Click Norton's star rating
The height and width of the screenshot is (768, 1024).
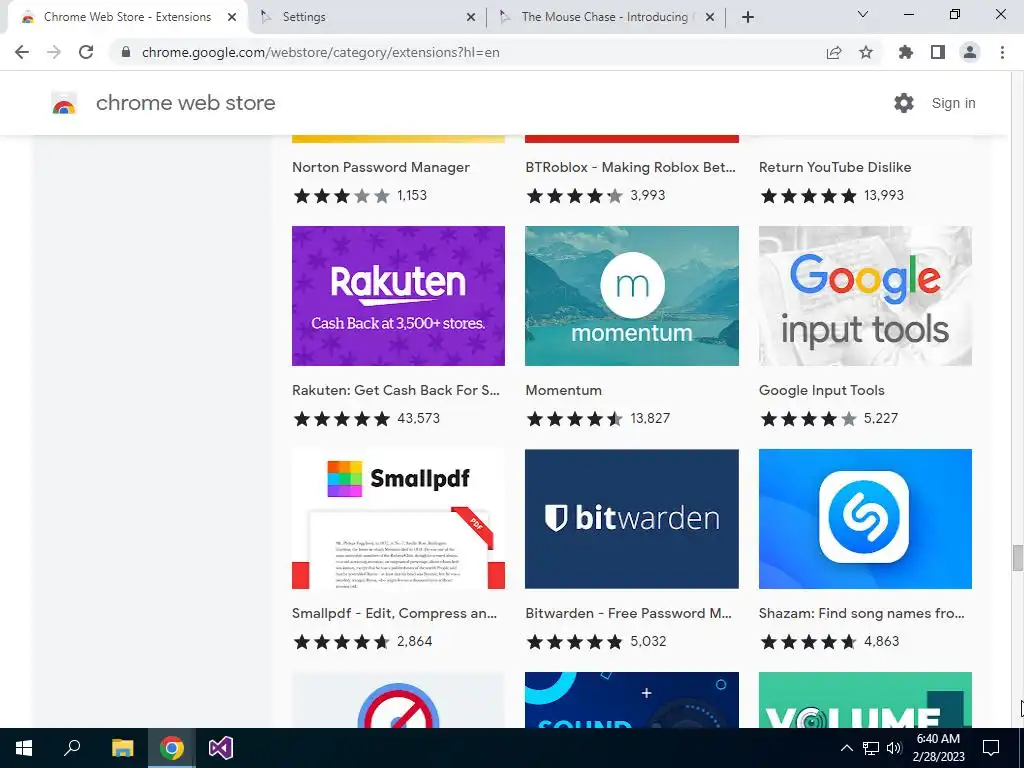point(342,195)
